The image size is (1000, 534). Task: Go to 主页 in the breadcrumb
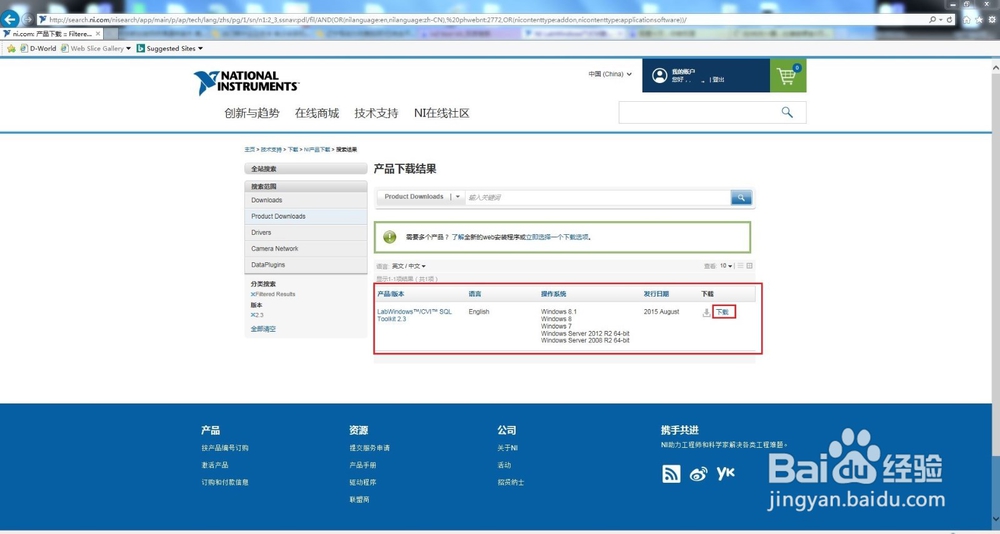[249, 149]
